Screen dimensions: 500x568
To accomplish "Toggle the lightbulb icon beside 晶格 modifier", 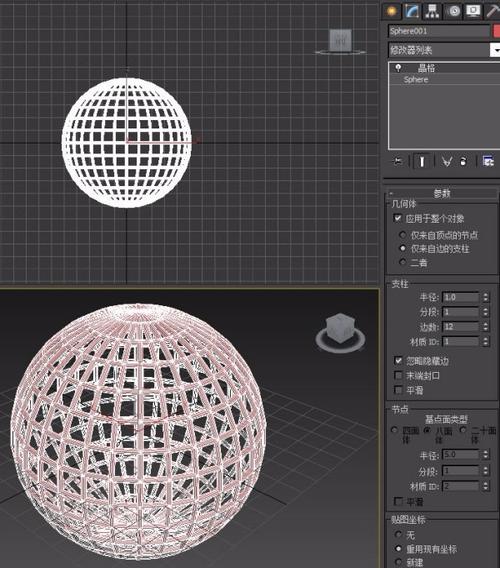I will (x=398, y=68).
